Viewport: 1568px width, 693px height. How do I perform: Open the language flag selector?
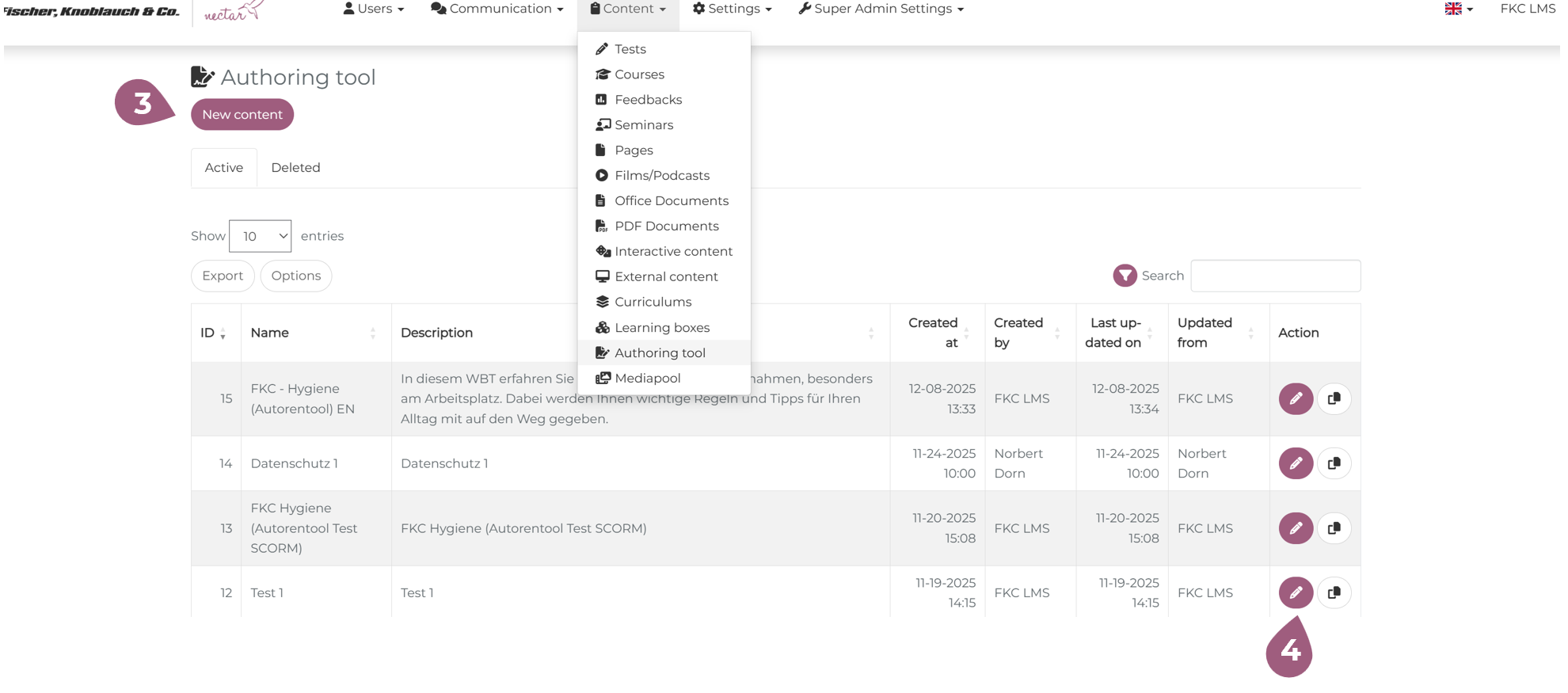1458,9
